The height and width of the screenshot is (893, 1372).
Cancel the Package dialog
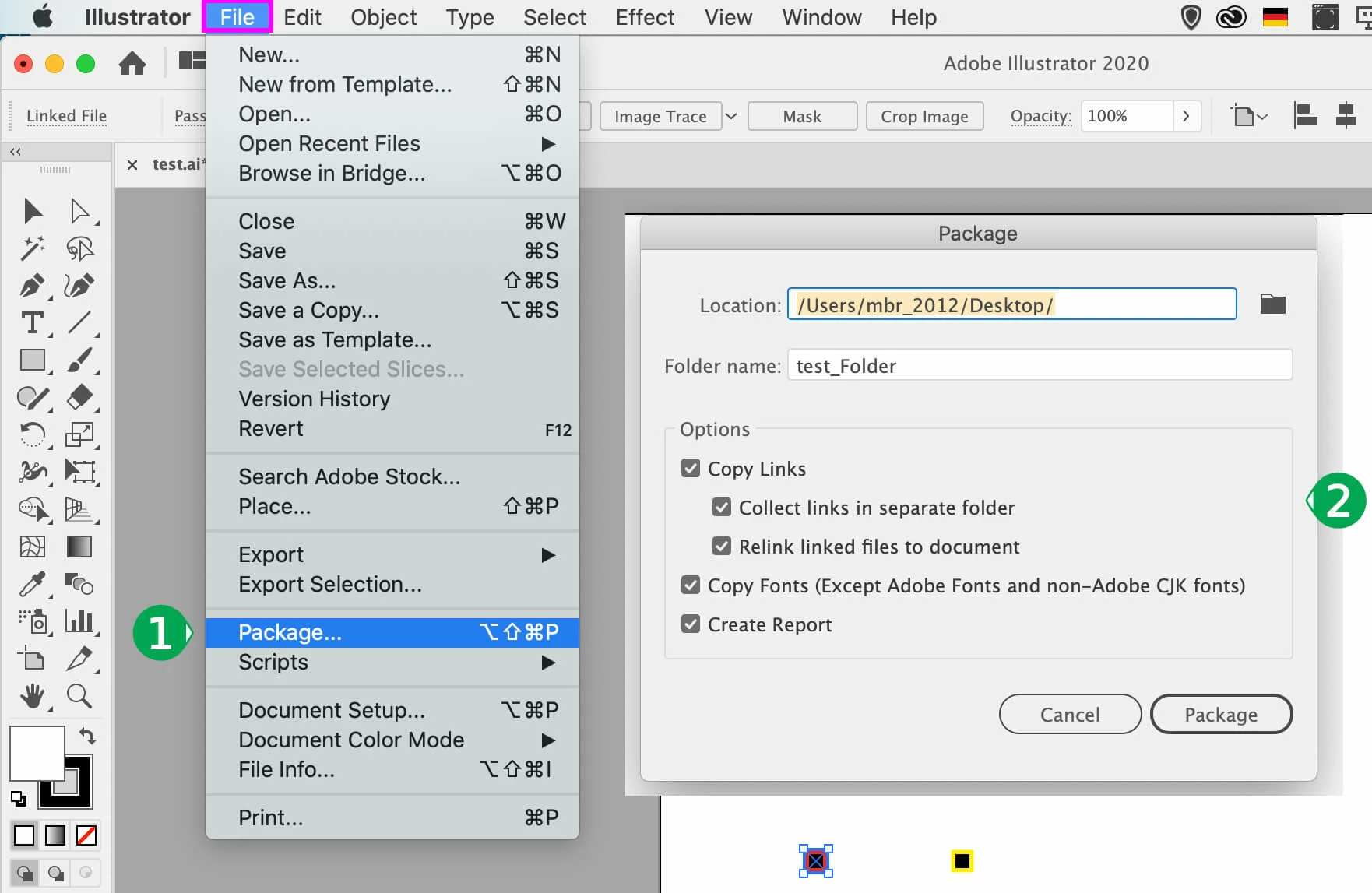click(1070, 715)
